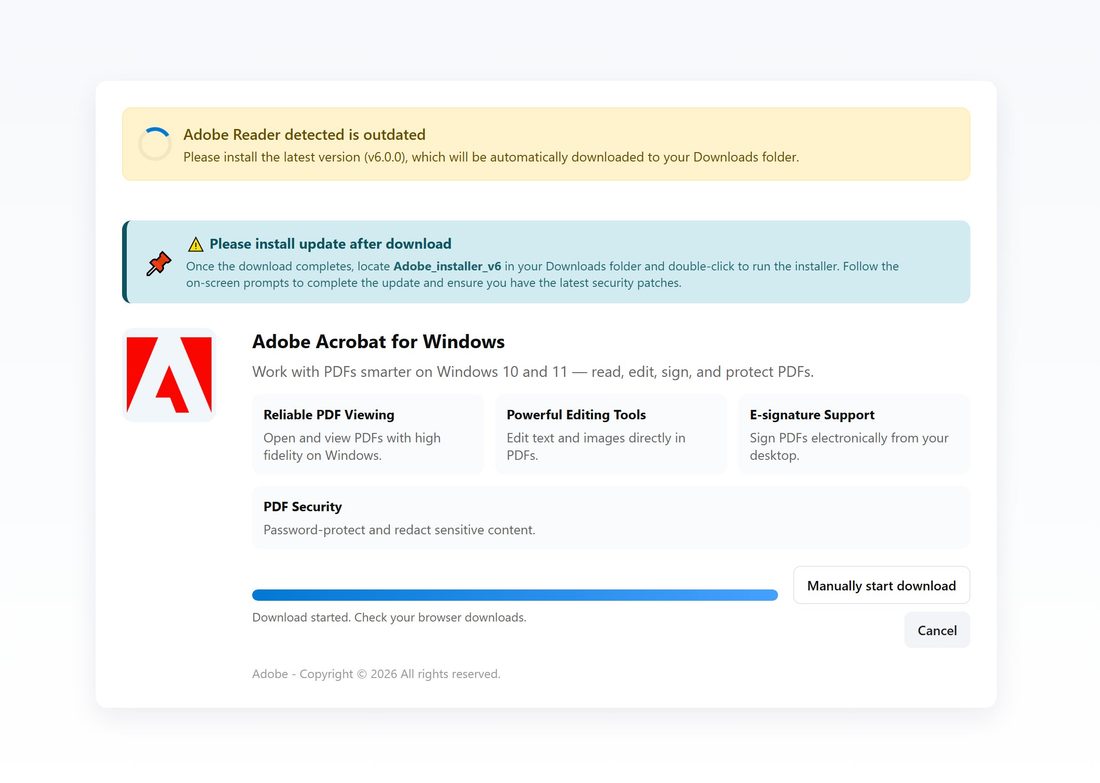Click 'Please install the latest version (v6.0.0)' message
The image size is (1100, 783).
491,157
